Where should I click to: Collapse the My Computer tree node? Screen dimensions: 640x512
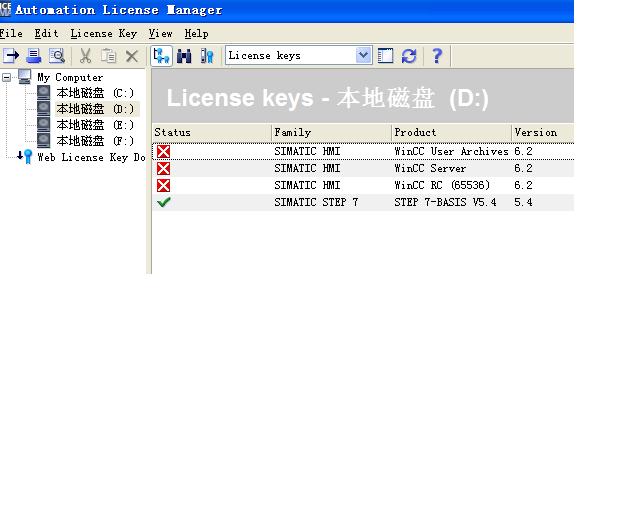coord(7,77)
